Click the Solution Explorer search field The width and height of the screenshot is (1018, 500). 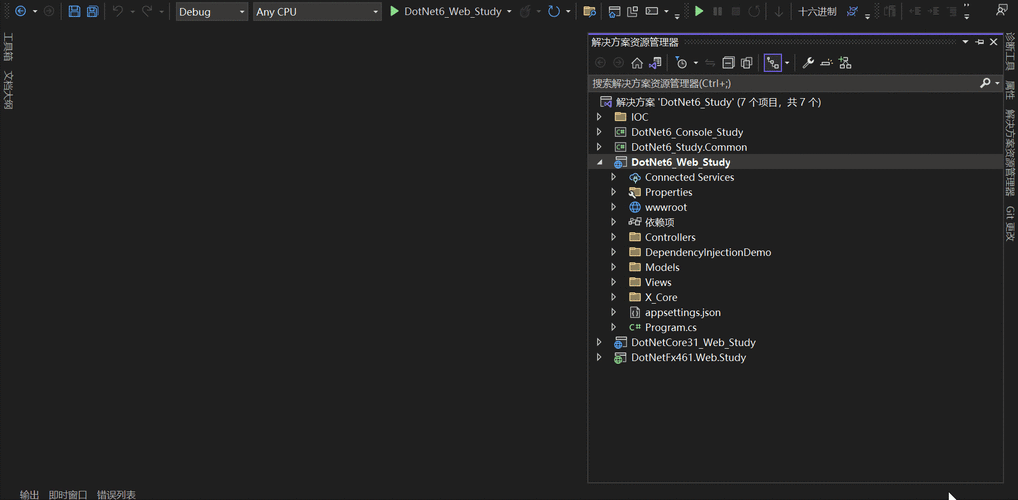(x=784, y=83)
